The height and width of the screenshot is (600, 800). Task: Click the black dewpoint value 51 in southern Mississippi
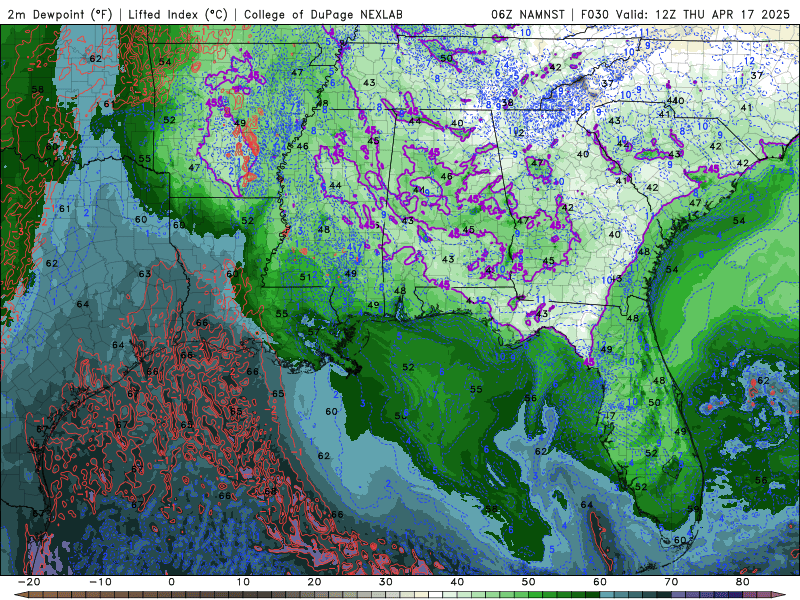[x=305, y=277]
